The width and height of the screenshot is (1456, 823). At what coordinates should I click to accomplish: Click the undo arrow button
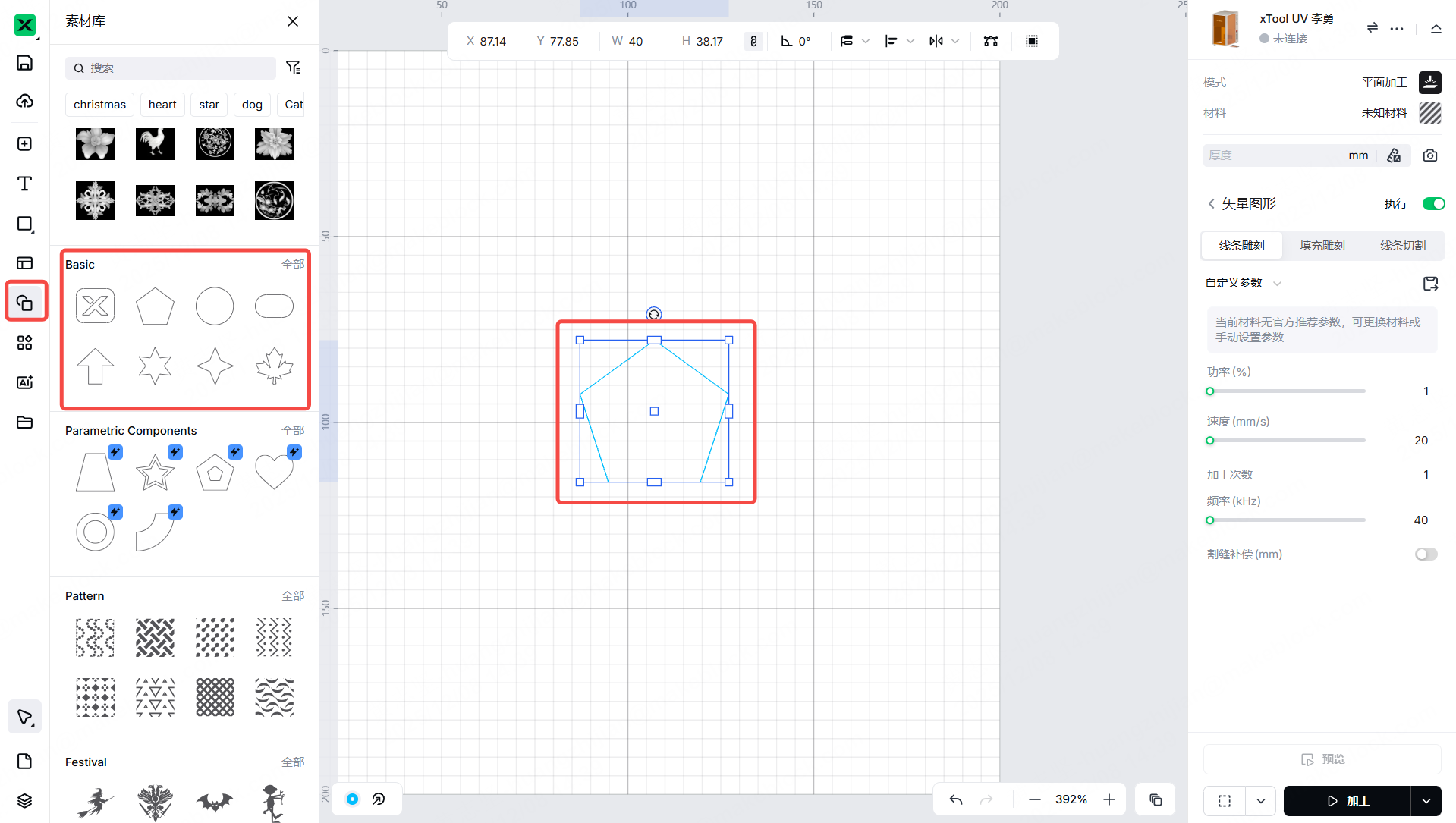pyautogui.click(x=956, y=799)
